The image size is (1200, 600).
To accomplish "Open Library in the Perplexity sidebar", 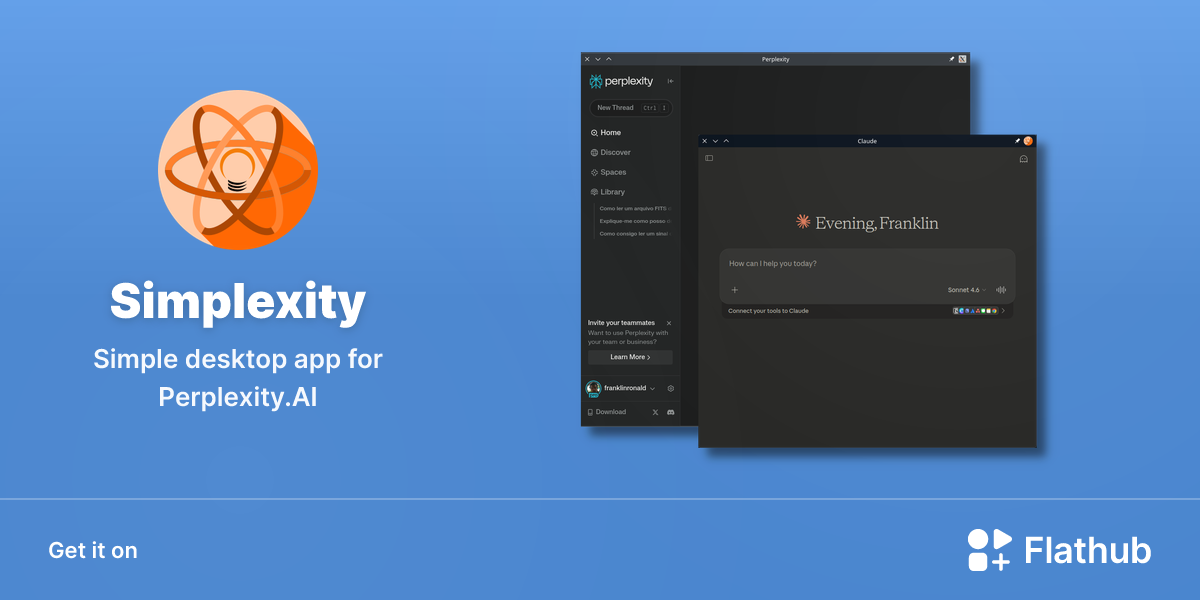I will (608, 192).
